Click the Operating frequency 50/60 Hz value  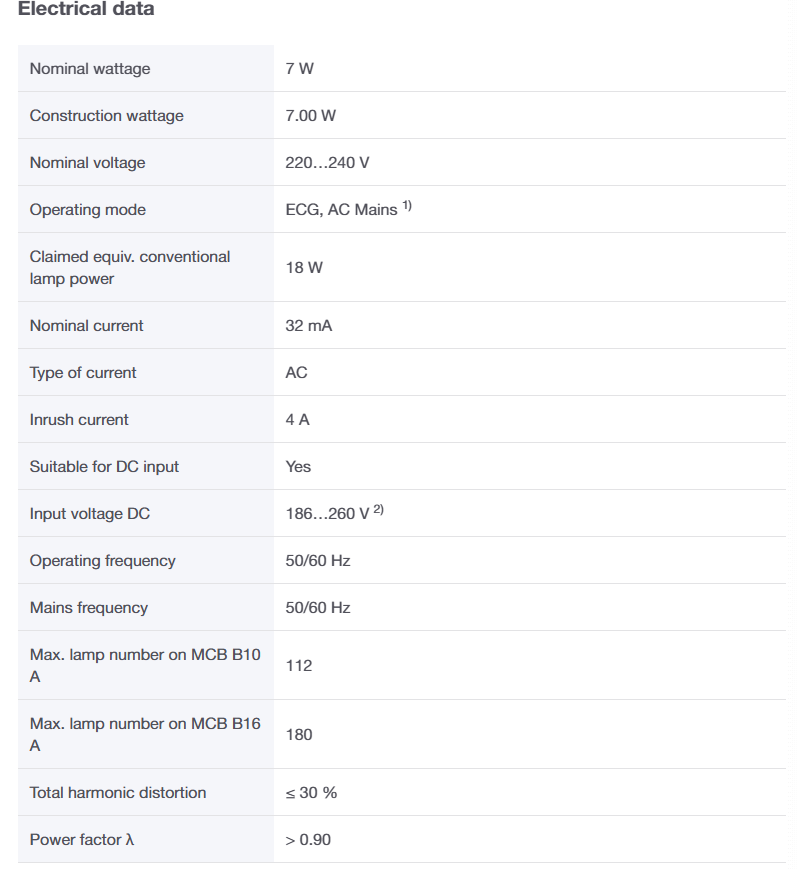[x=317, y=560]
